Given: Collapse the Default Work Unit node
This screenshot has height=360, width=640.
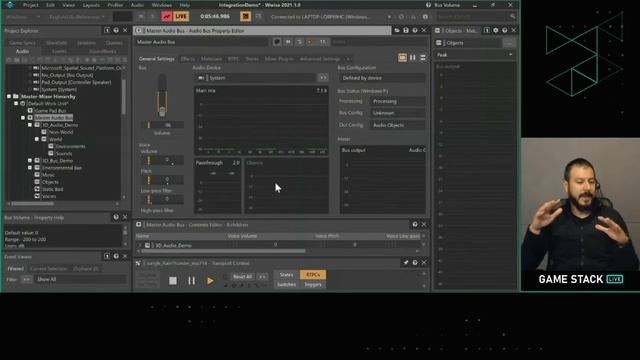Looking at the screenshot, I should point(16,104).
